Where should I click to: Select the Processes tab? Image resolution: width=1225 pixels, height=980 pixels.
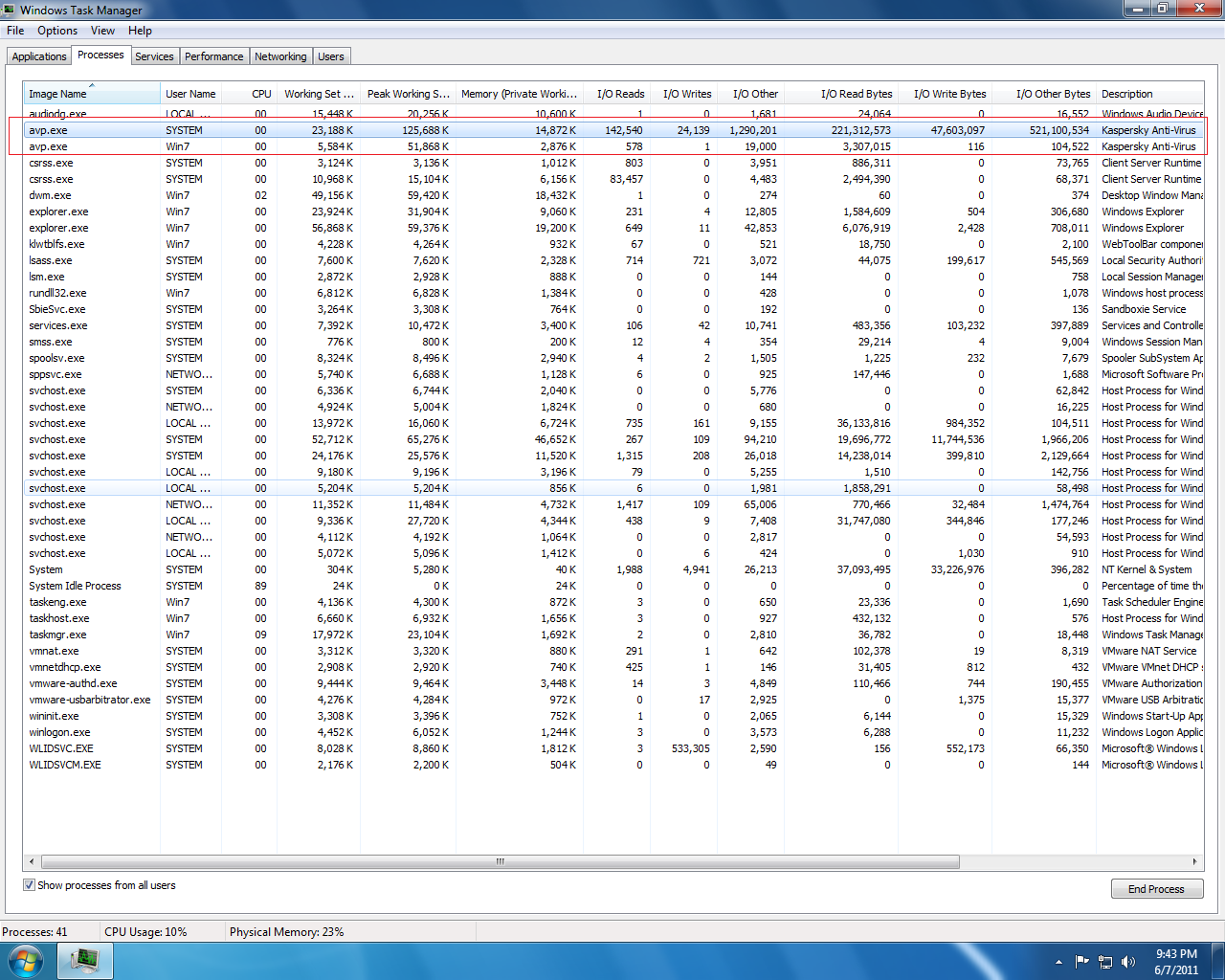100,55
